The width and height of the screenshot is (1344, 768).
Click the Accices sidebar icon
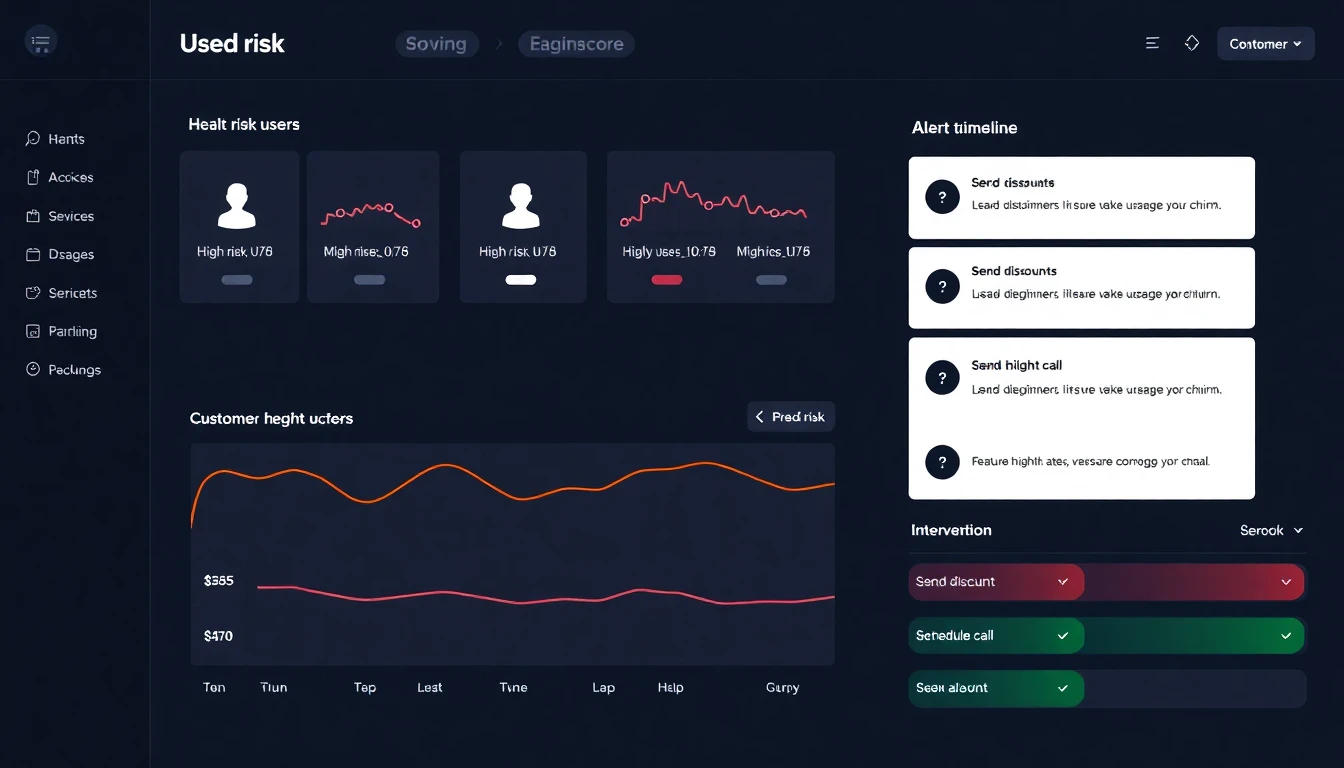(33, 177)
